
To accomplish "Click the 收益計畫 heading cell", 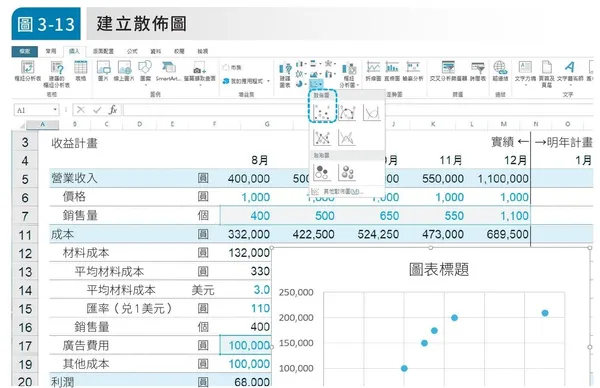I will (74, 143).
